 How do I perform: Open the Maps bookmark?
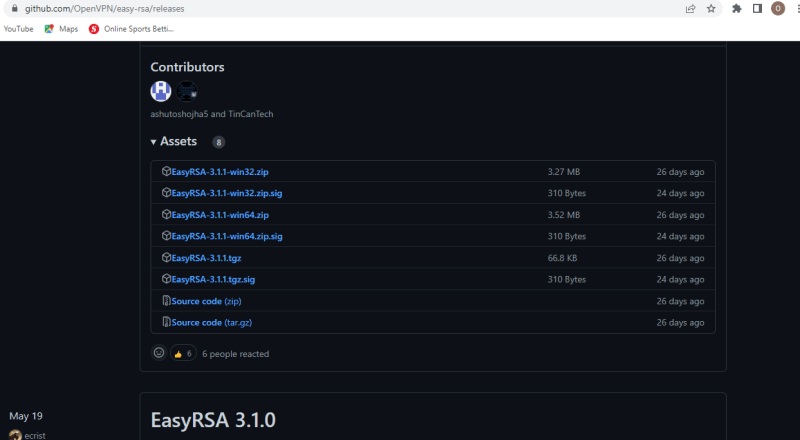click(x=61, y=29)
